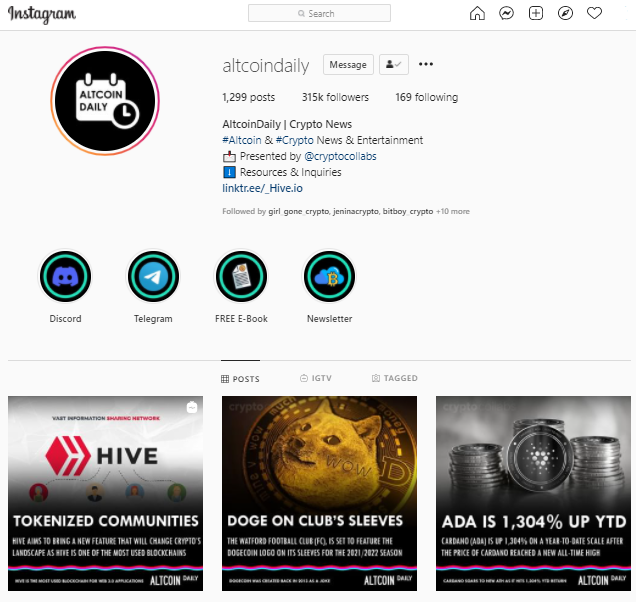Open the FREE E-Book highlight
This screenshot has height=602, width=636.
pos(241,277)
